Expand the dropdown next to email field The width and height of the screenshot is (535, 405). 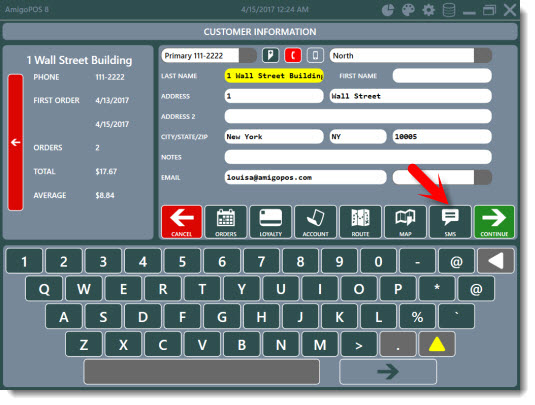[483, 177]
